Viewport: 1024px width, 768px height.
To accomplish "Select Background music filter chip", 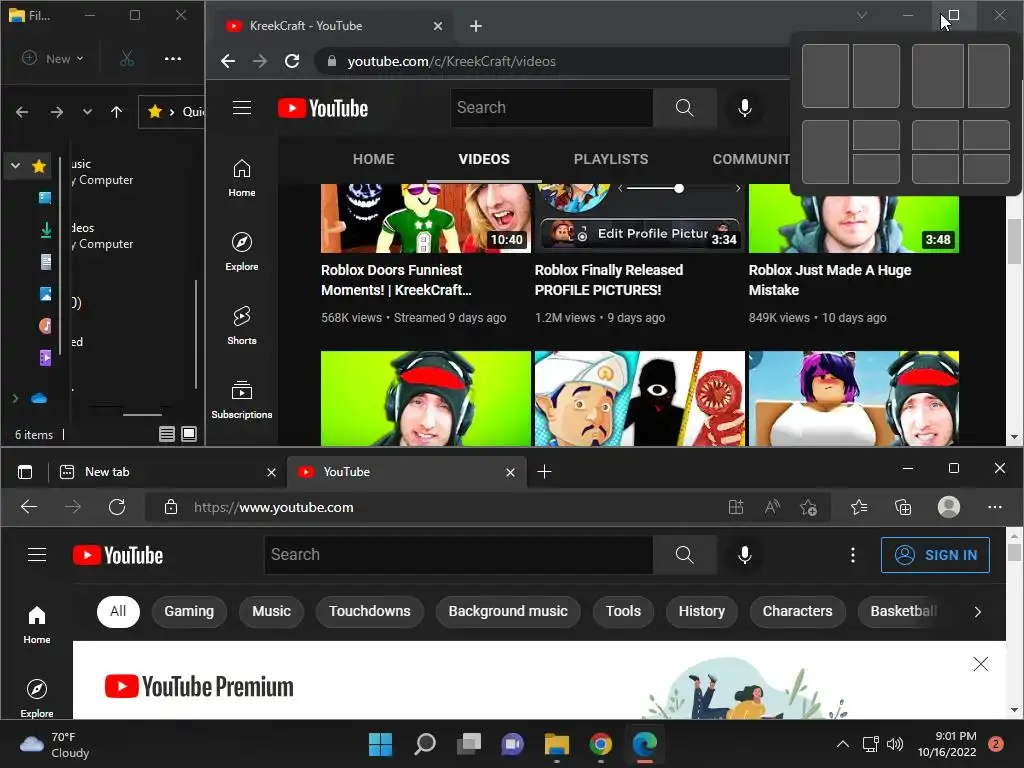I will pyautogui.click(x=507, y=612).
